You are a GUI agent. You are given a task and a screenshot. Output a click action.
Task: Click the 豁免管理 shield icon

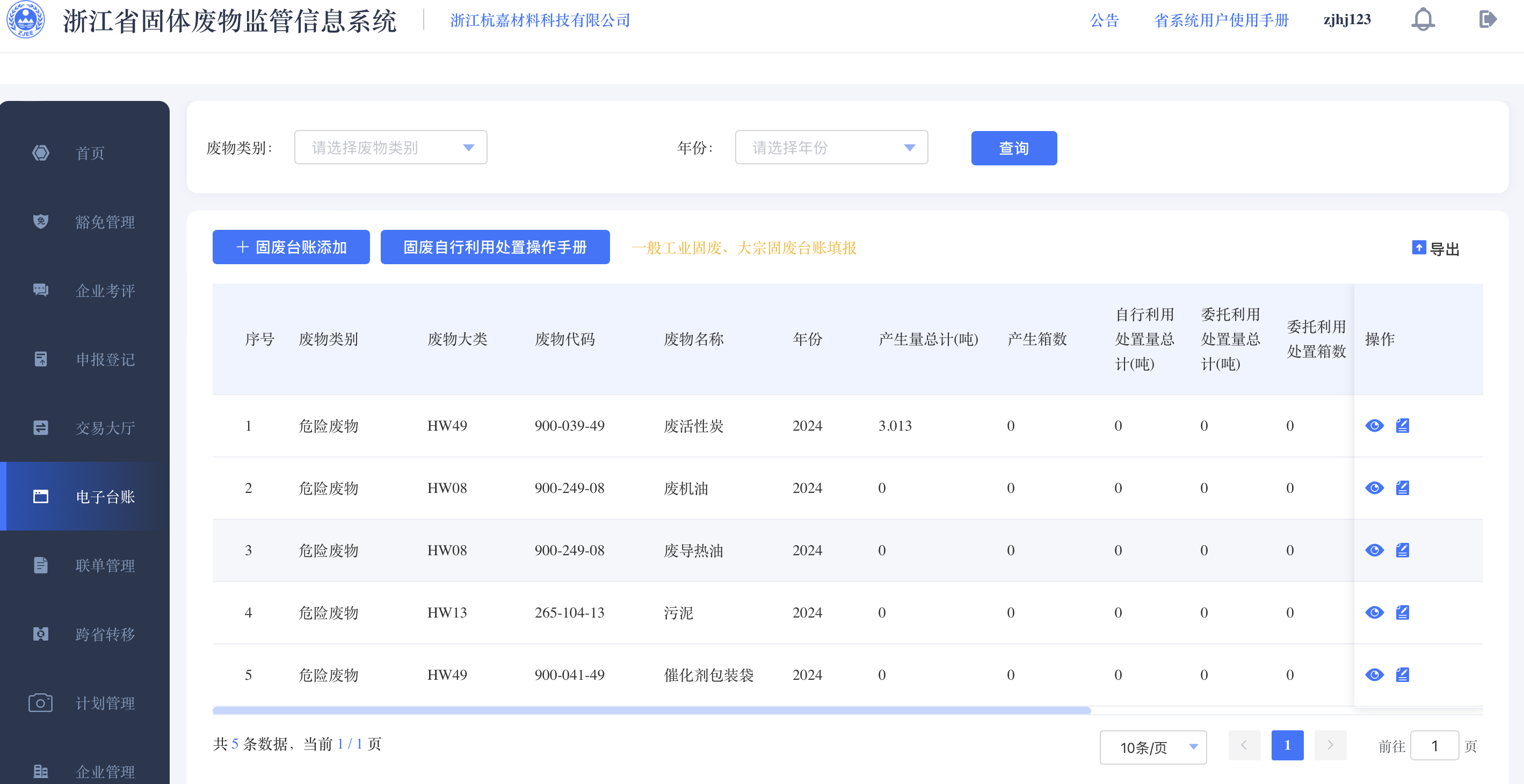click(x=40, y=221)
